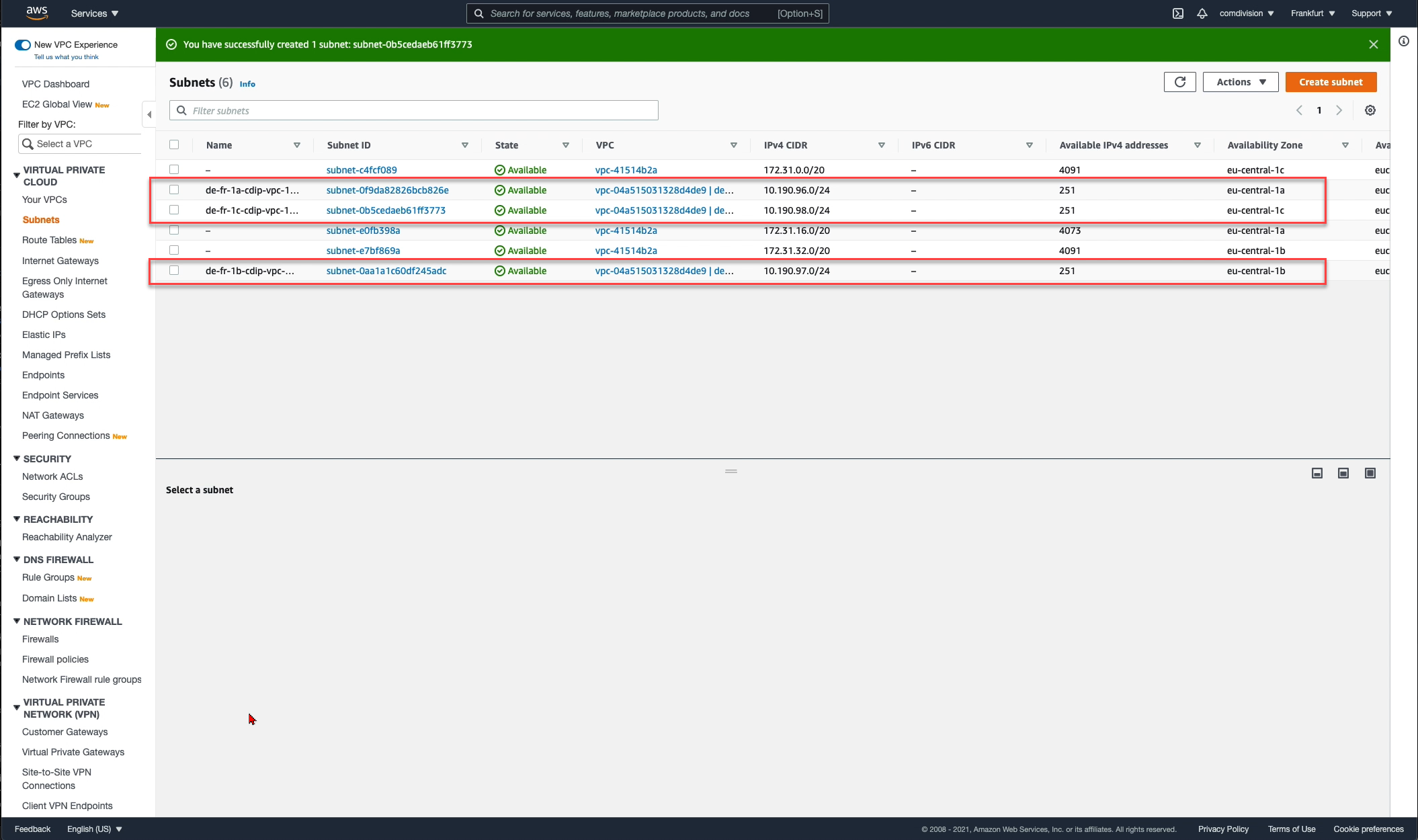Expand details pane to full view
The height and width of the screenshot is (840, 1418).
click(x=1370, y=473)
